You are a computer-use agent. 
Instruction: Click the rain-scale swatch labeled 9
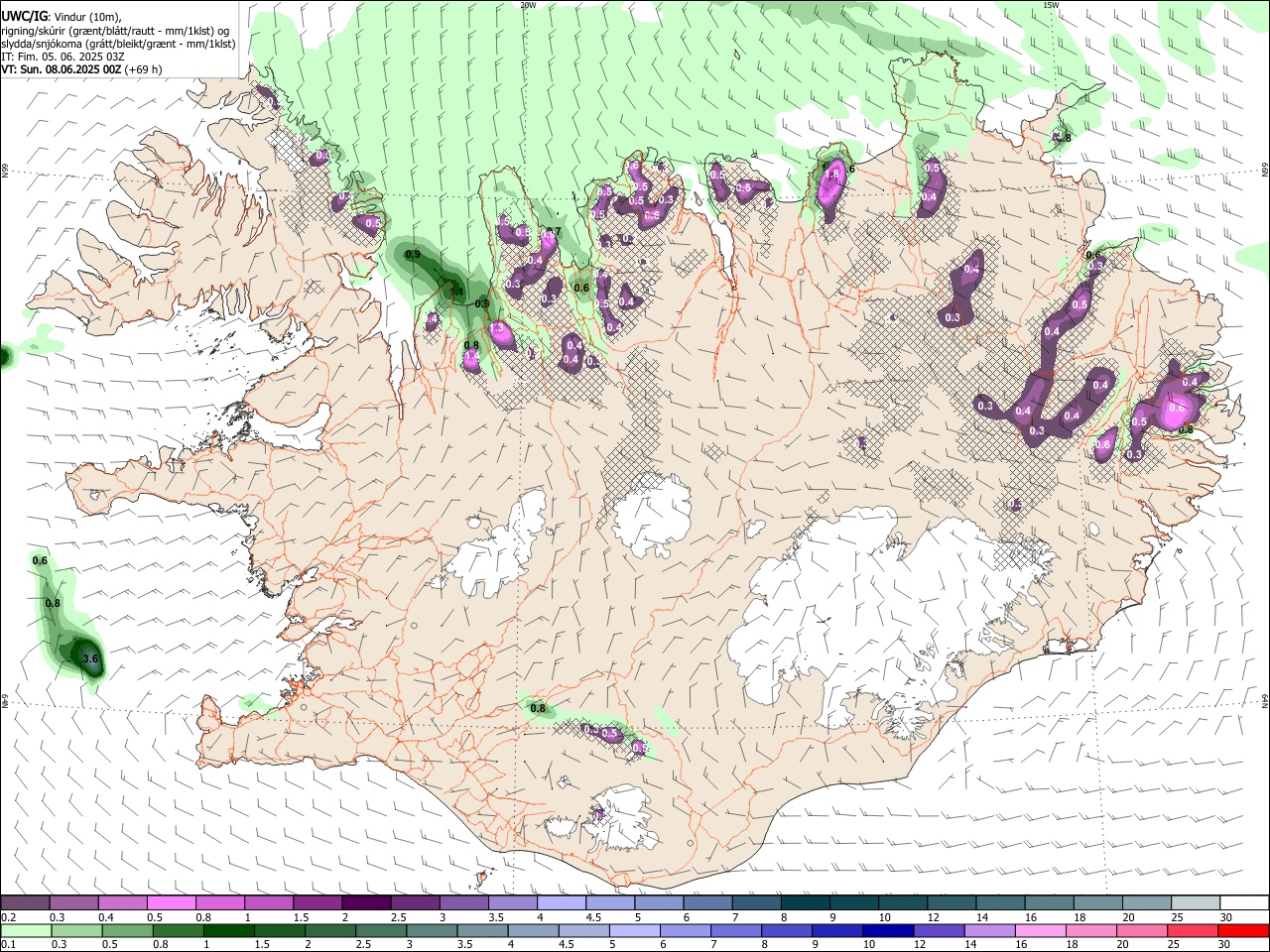click(x=836, y=930)
